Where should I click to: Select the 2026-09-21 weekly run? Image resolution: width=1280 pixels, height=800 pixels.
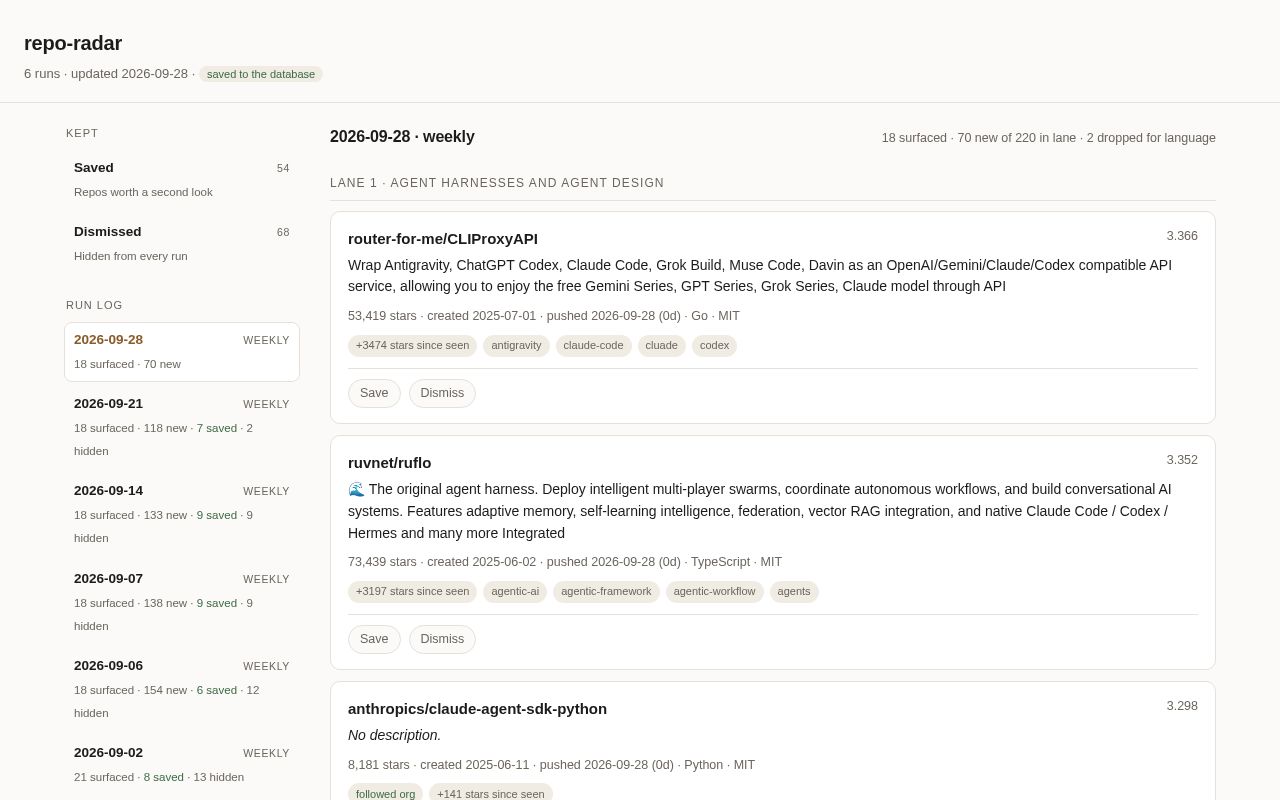[182, 427]
